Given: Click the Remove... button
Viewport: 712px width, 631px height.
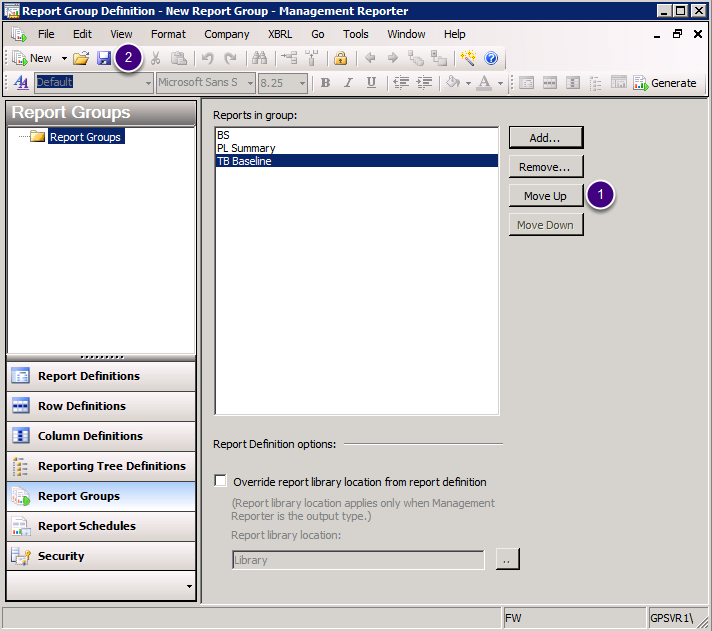Looking at the screenshot, I should click(x=546, y=167).
